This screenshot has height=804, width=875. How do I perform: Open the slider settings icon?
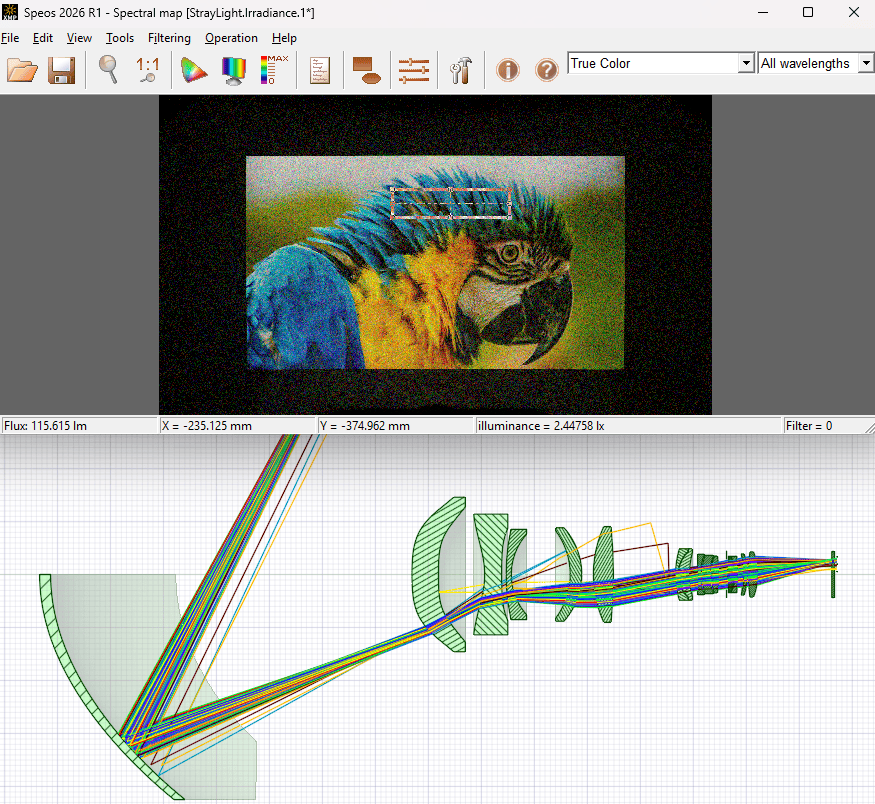tap(414, 71)
